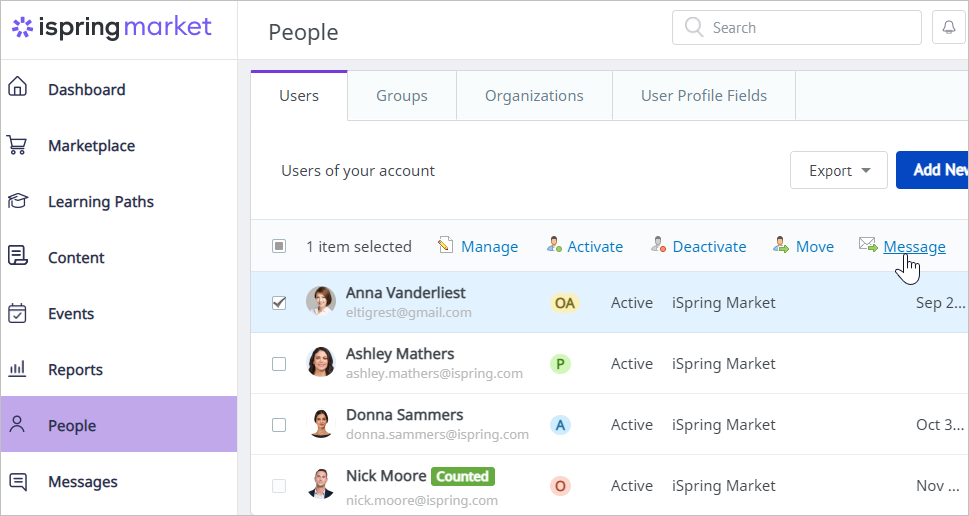Click the Manage link
969x516 pixels.
point(489,247)
